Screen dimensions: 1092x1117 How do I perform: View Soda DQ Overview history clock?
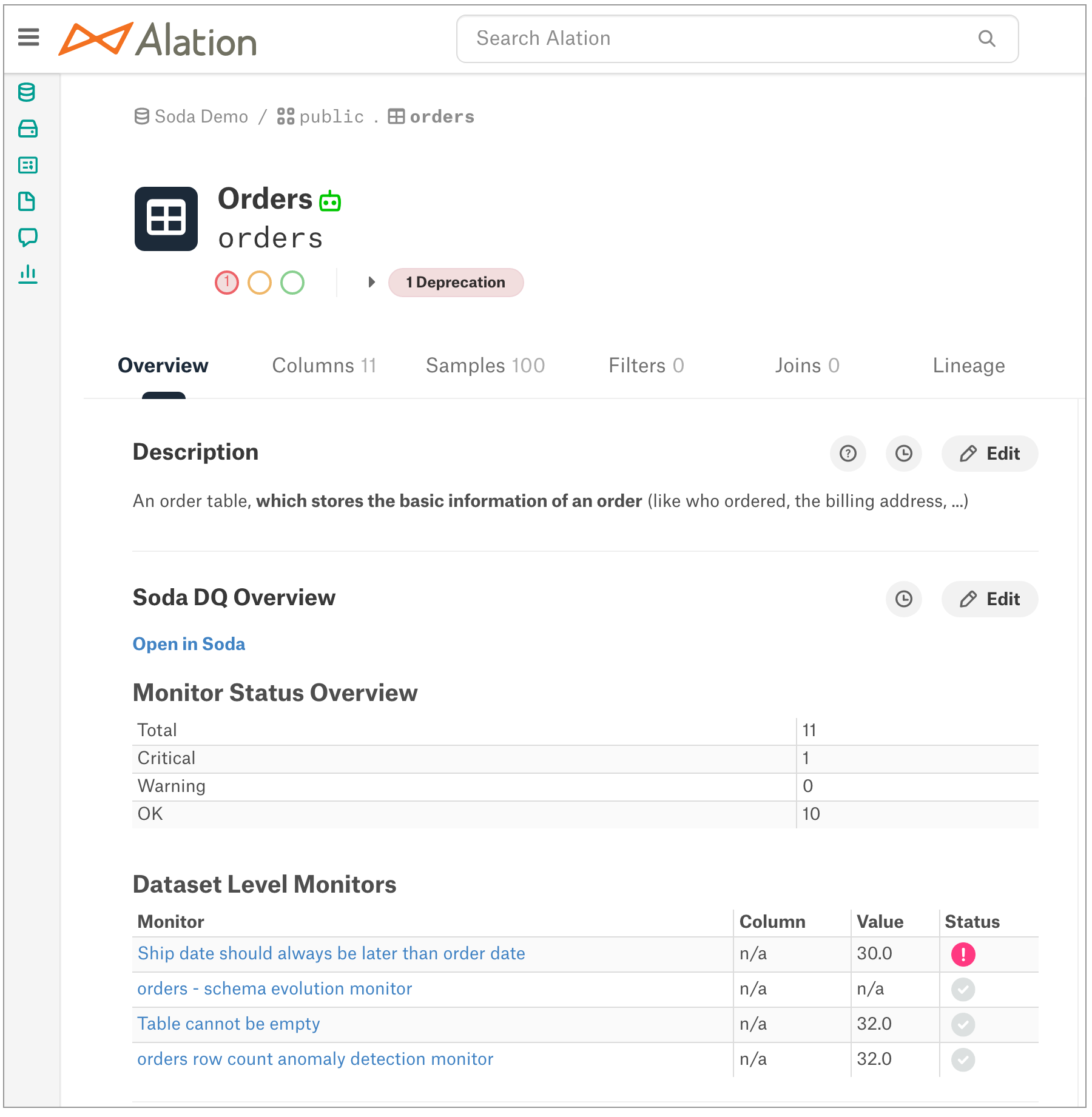[904, 599]
